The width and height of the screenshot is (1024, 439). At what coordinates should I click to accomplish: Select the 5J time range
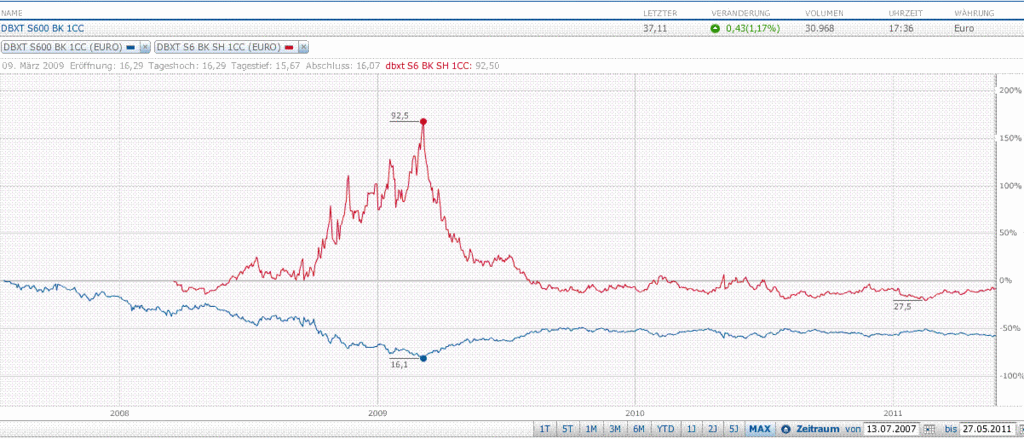733,428
